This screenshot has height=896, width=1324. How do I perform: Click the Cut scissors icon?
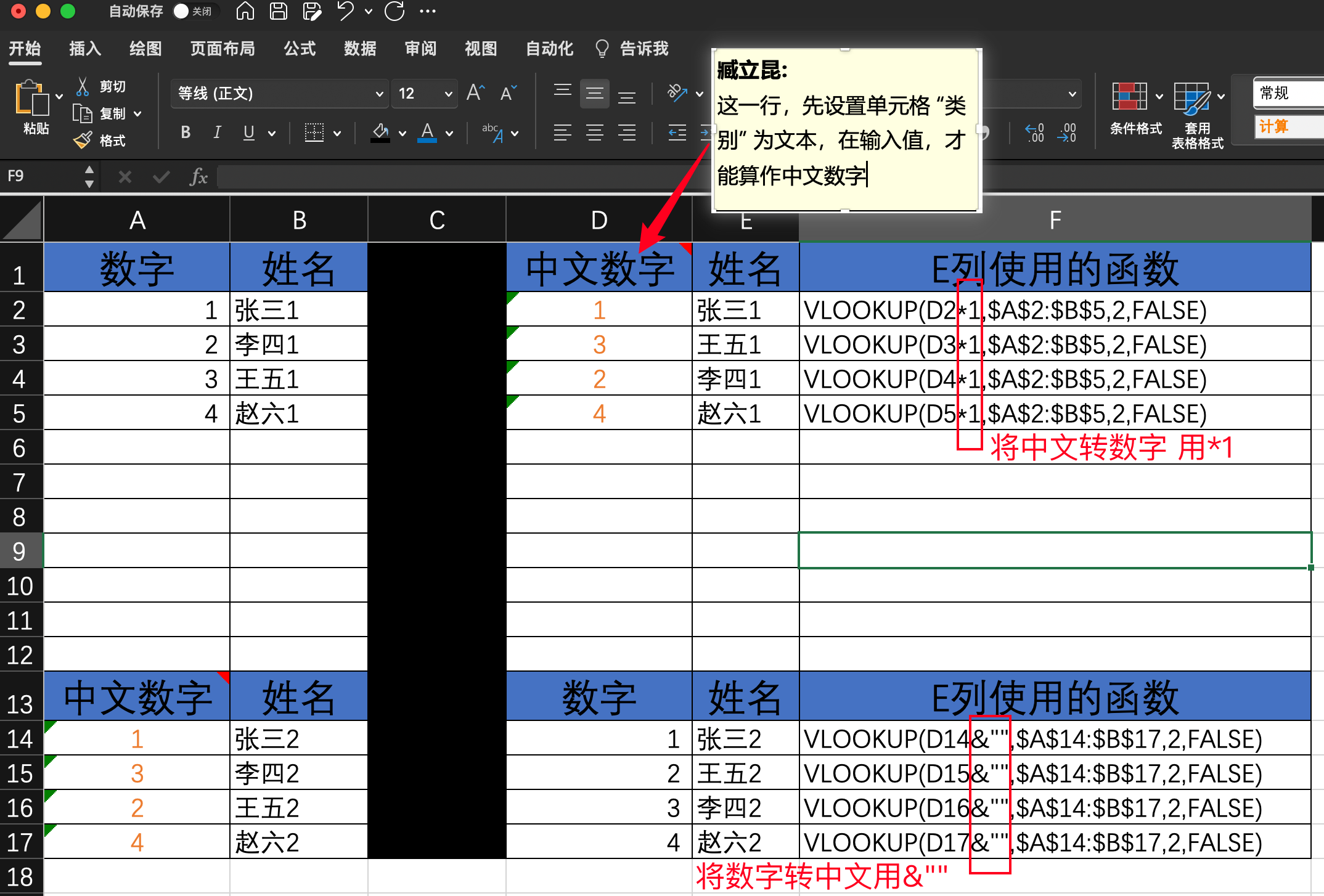click(x=83, y=86)
